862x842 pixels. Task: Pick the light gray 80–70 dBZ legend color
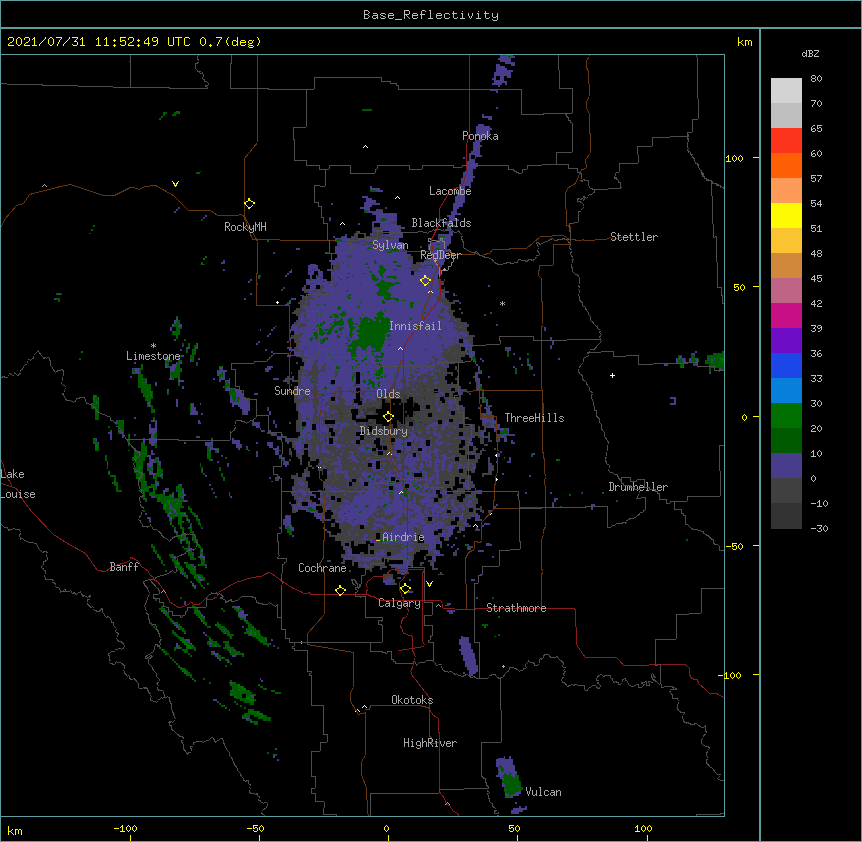click(786, 91)
